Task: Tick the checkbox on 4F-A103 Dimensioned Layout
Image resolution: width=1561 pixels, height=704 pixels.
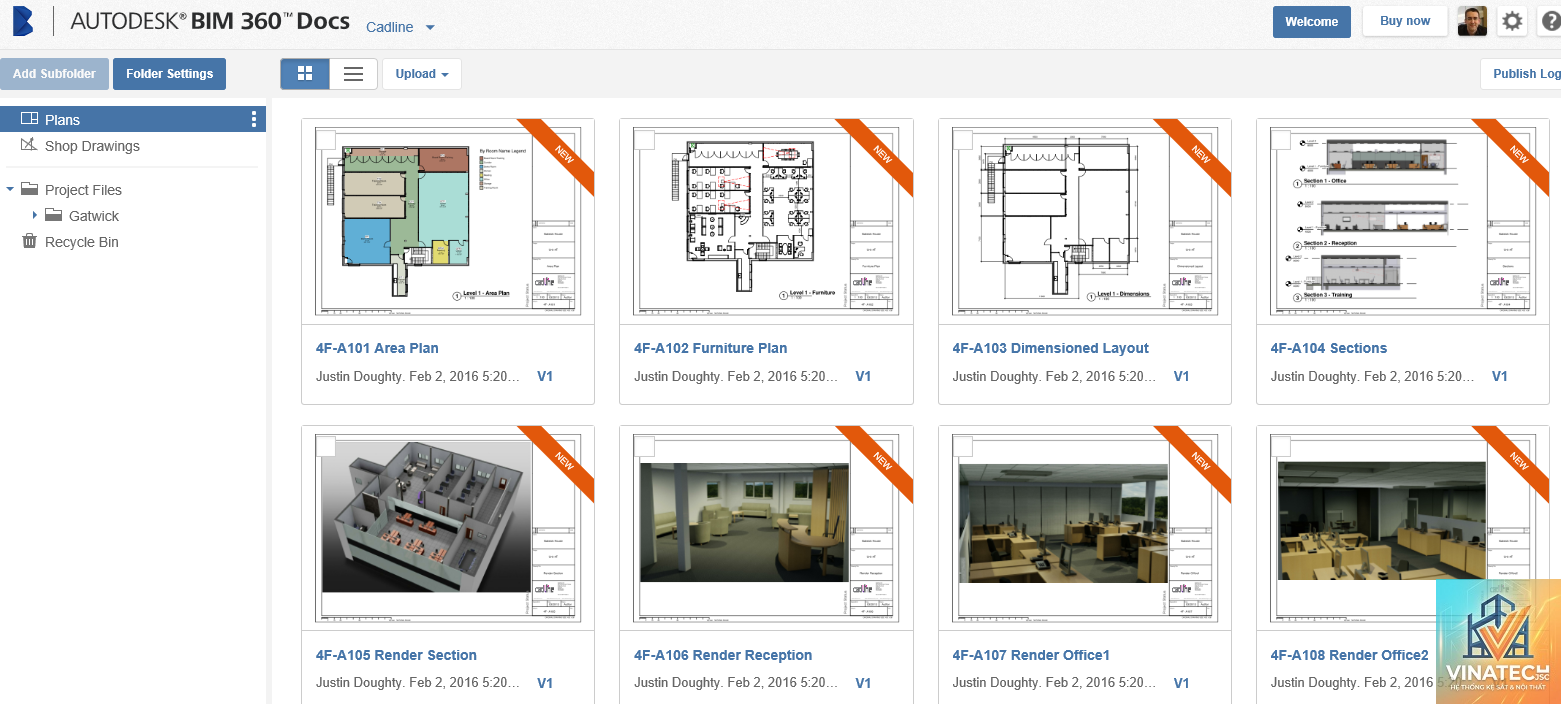Action: [963, 139]
